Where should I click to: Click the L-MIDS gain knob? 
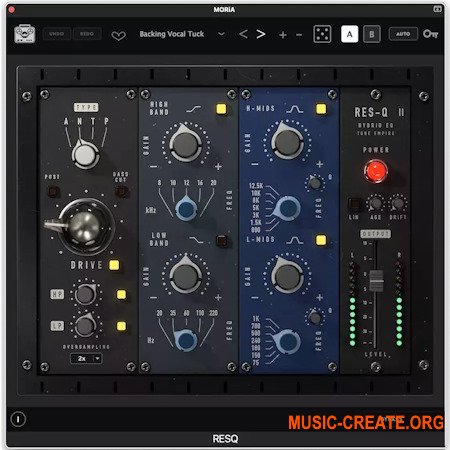coord(287,276)
